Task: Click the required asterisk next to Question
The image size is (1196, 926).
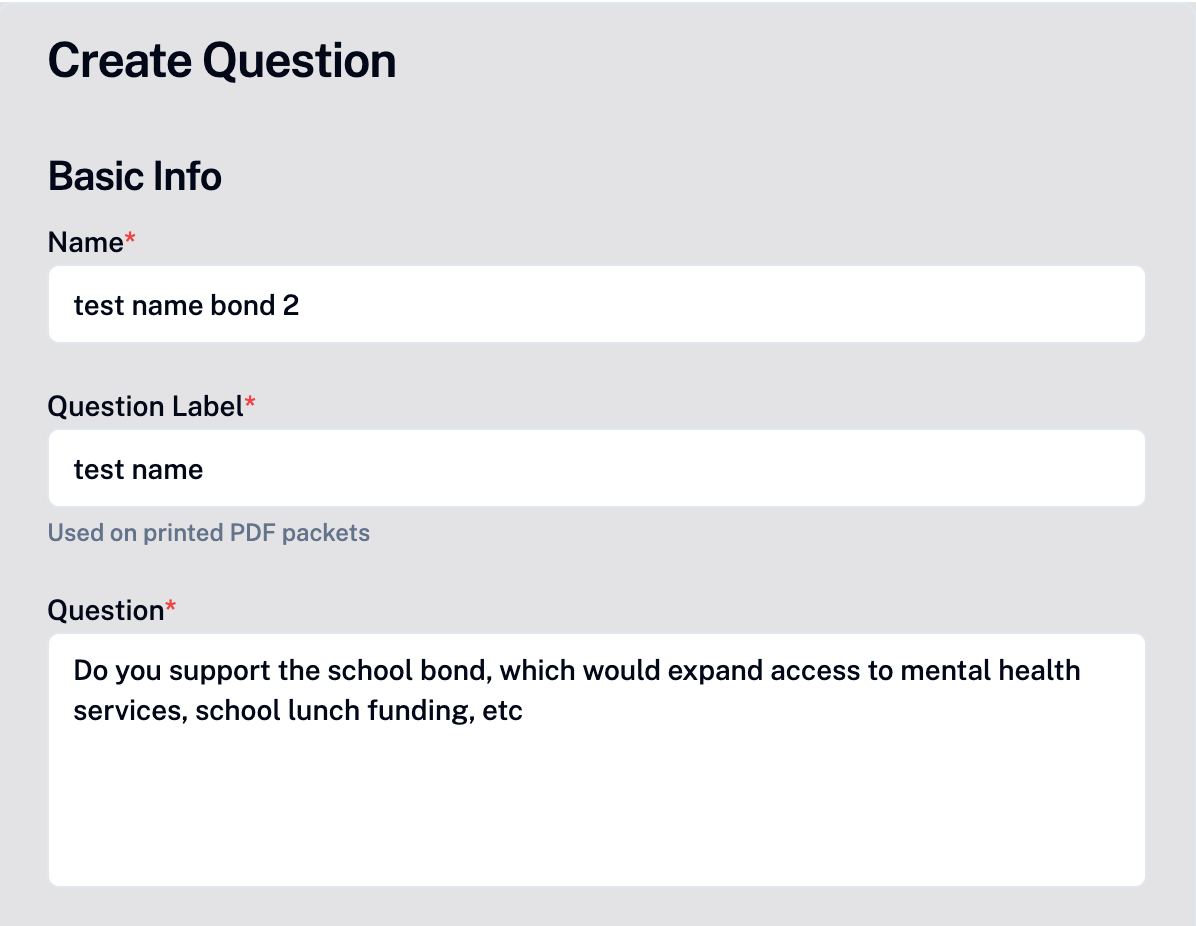Action: coord(171,606)
